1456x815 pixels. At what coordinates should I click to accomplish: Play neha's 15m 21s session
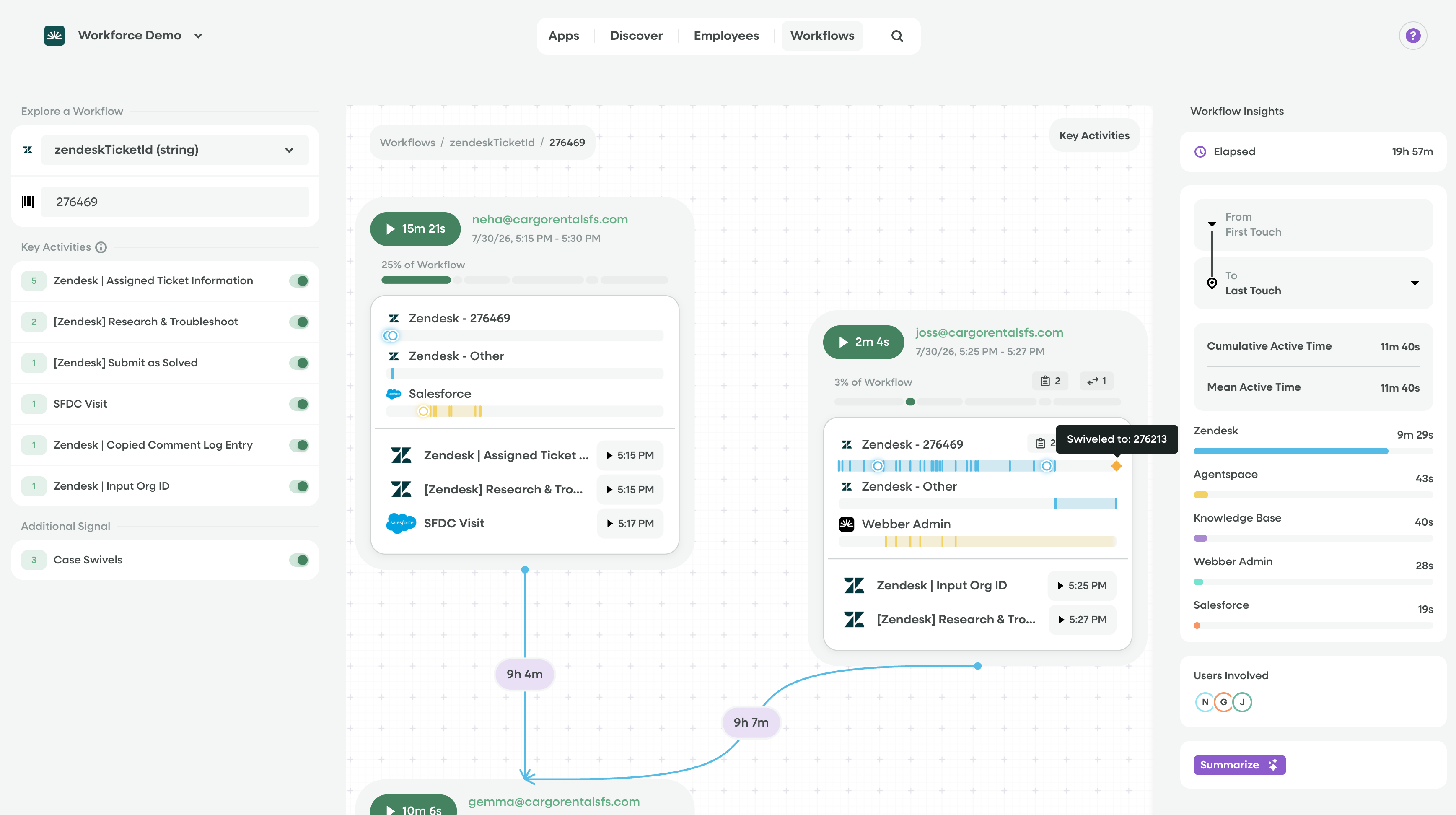(x=415, y=229)
